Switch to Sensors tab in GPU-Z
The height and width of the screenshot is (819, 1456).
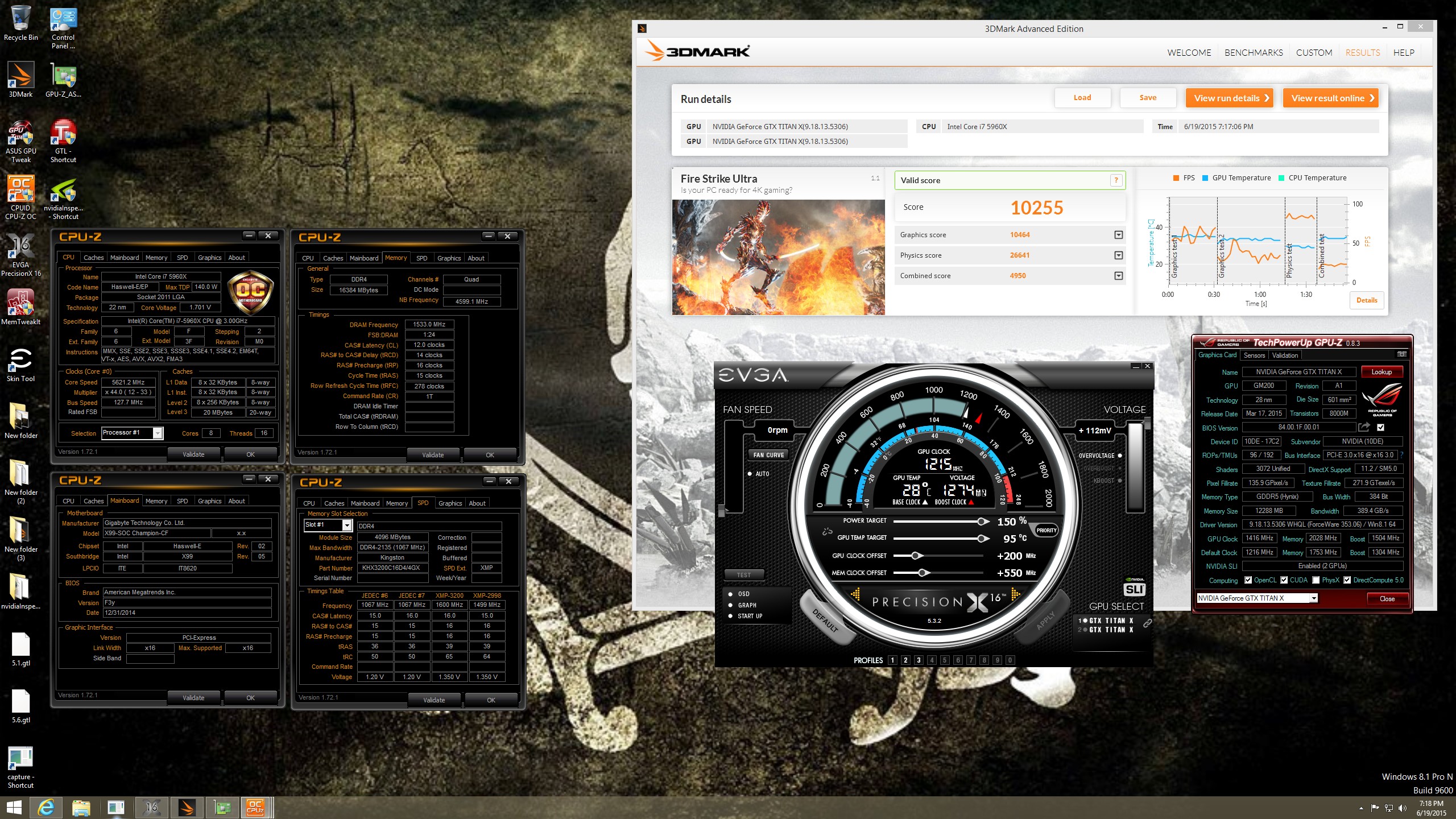(1254, 355)
